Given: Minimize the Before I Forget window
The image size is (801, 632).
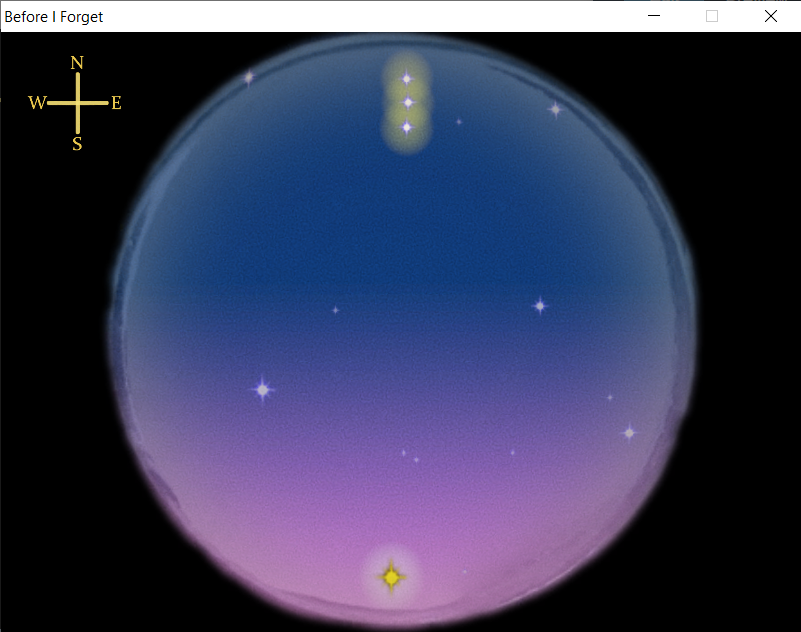Looking at the screenshot, I should 654,16.
